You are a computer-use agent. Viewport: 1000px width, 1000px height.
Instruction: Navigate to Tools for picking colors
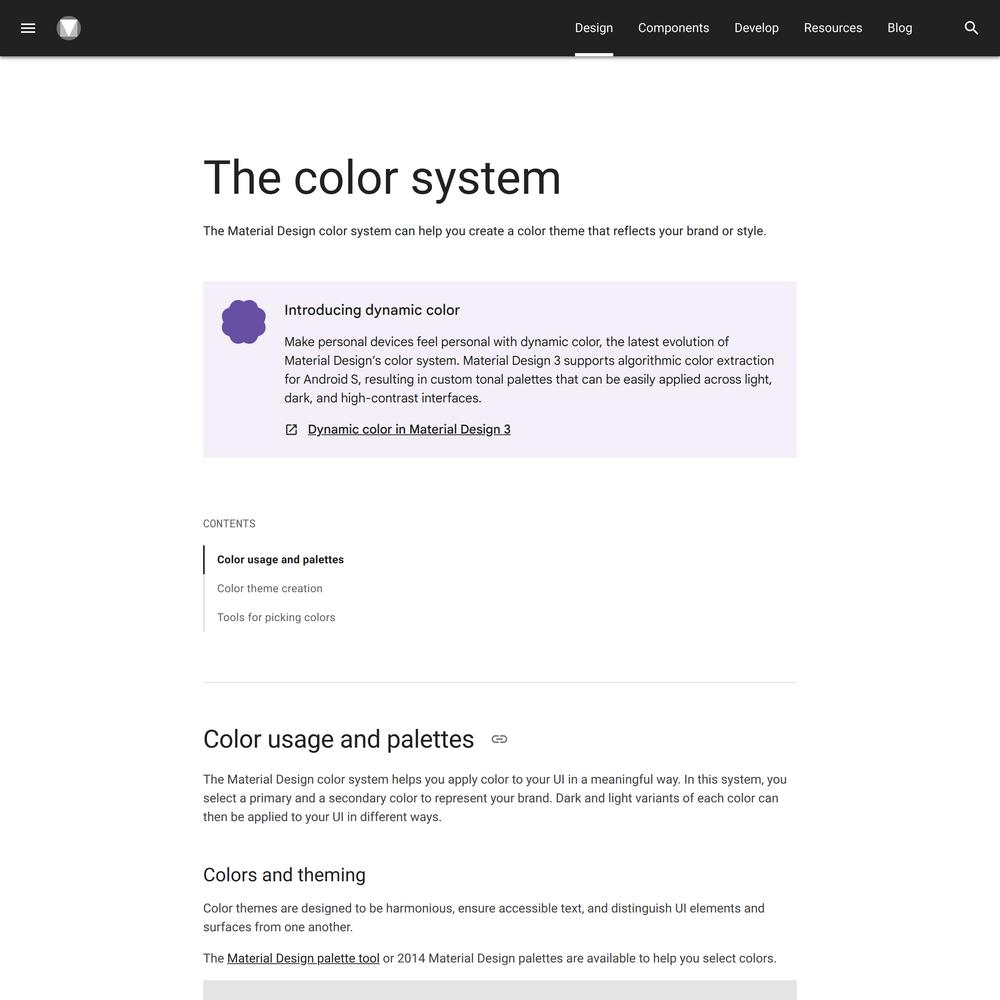tap(276, 617)
